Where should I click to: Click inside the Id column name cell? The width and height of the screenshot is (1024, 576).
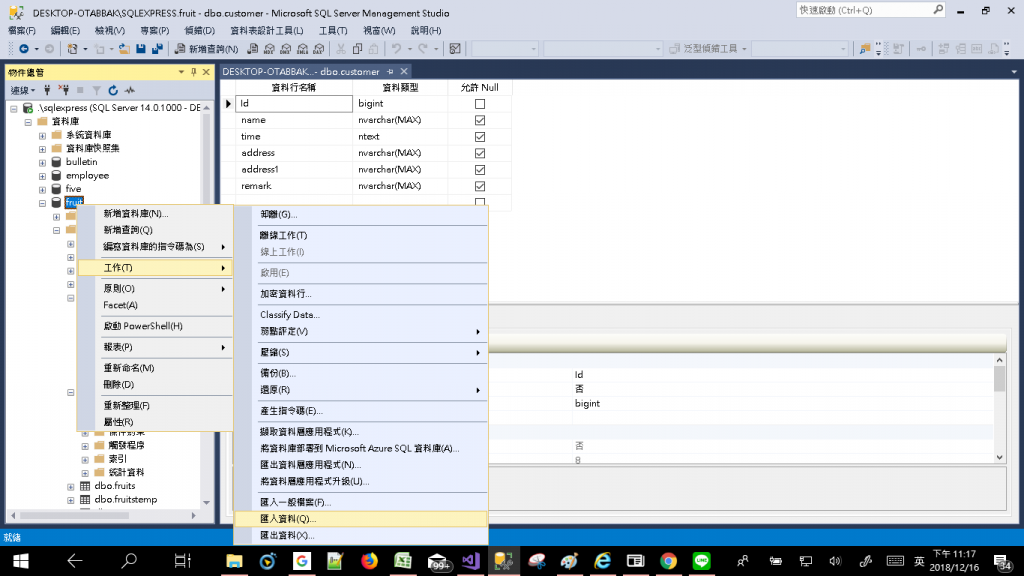coord(294,103)
